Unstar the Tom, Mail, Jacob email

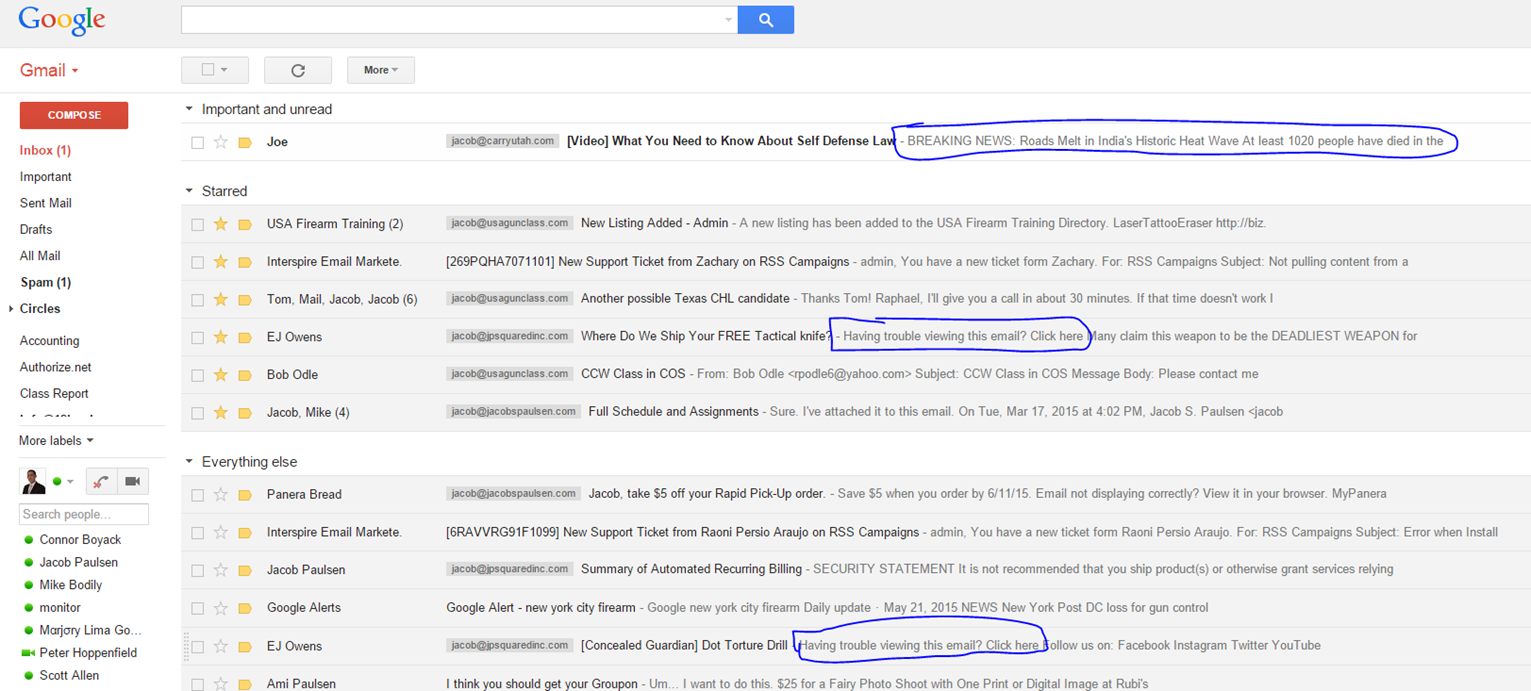pyautogui.click(x=221, y=299)
